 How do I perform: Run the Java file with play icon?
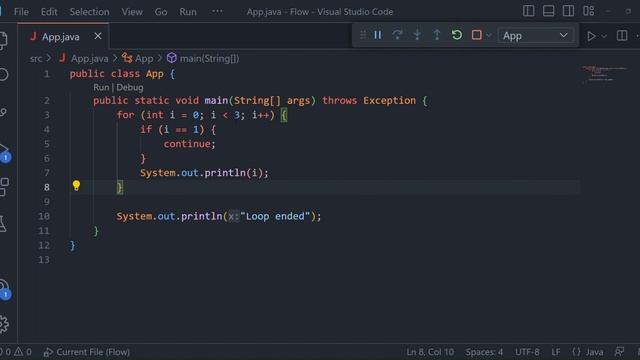pos(591,36)
